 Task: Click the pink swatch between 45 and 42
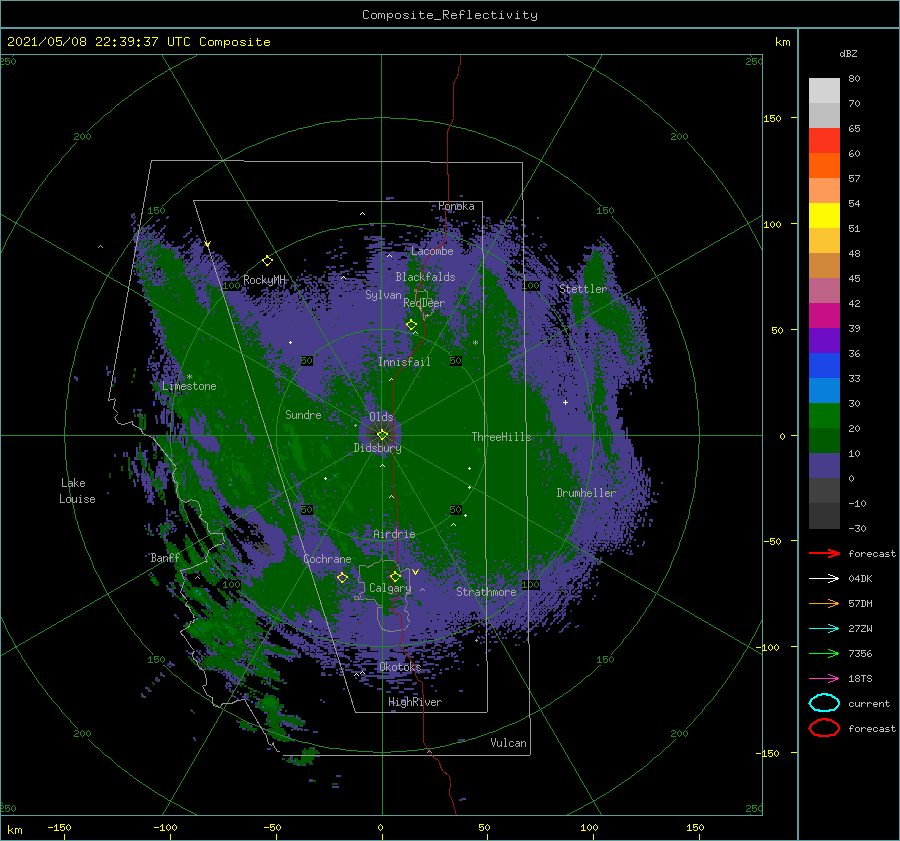click(824, 290)
